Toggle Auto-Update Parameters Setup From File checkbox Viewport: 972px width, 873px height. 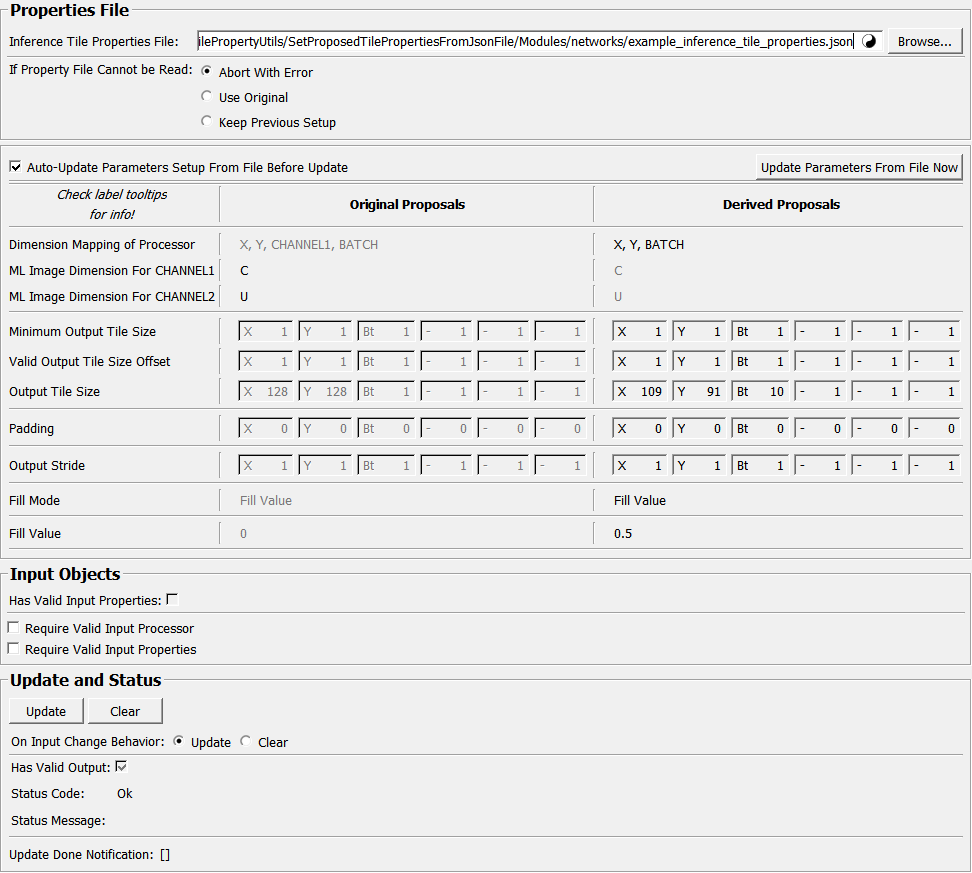coord(15,167)
